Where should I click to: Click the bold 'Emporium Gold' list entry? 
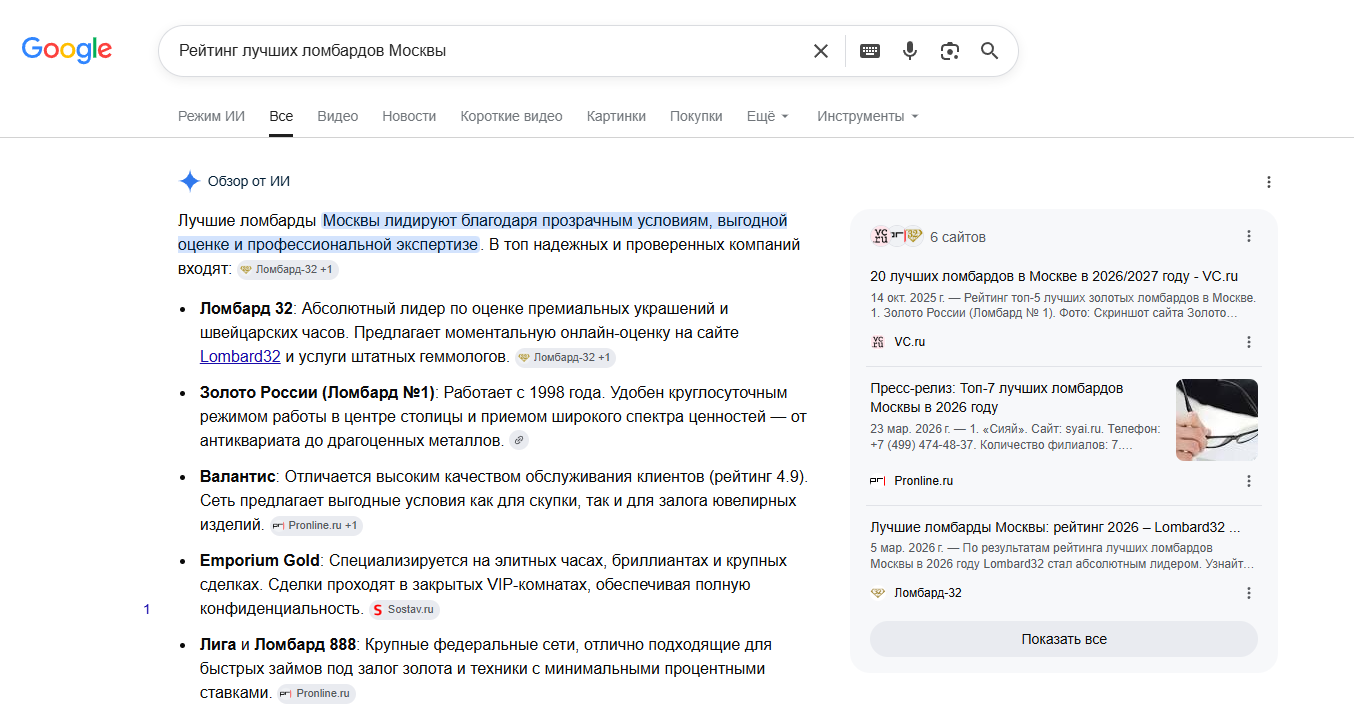click(260, 560)
